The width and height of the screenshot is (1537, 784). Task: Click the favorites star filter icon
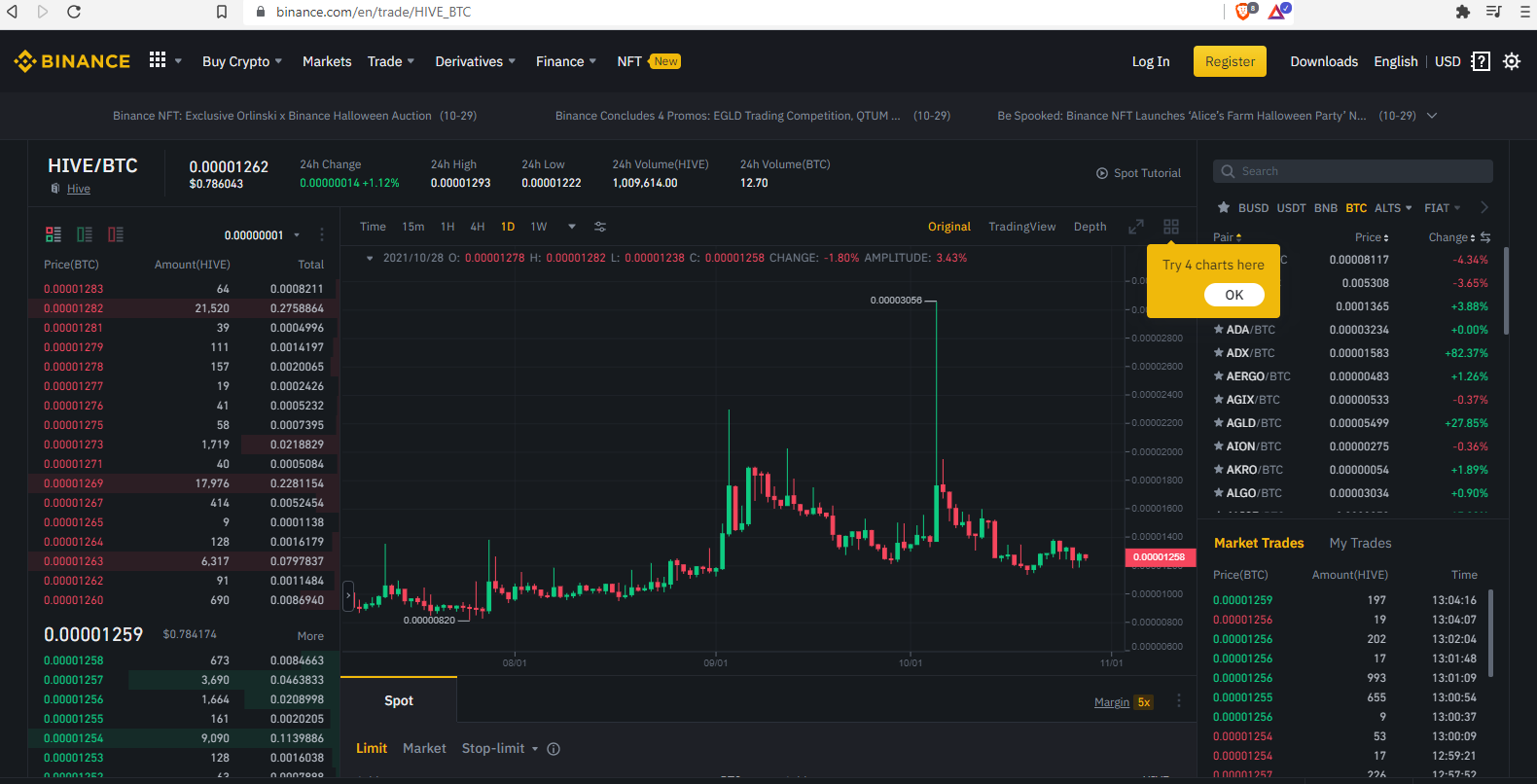pyautogui.click(x=1224, y=207)
